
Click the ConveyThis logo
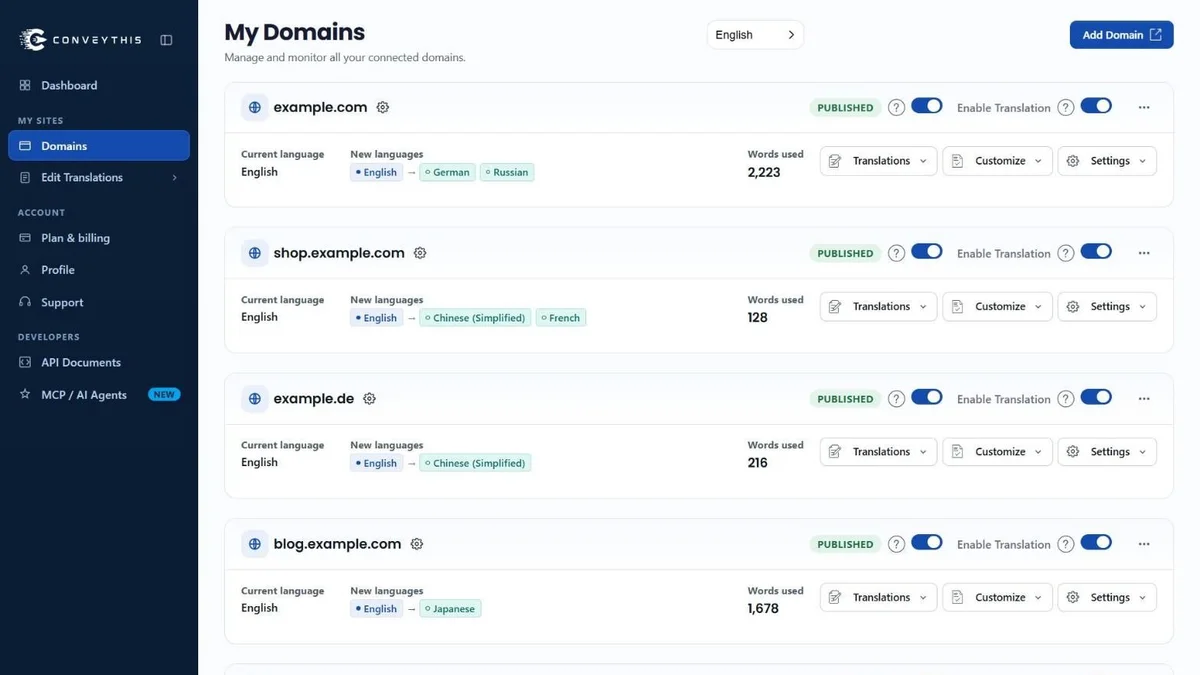coord(81,40)
